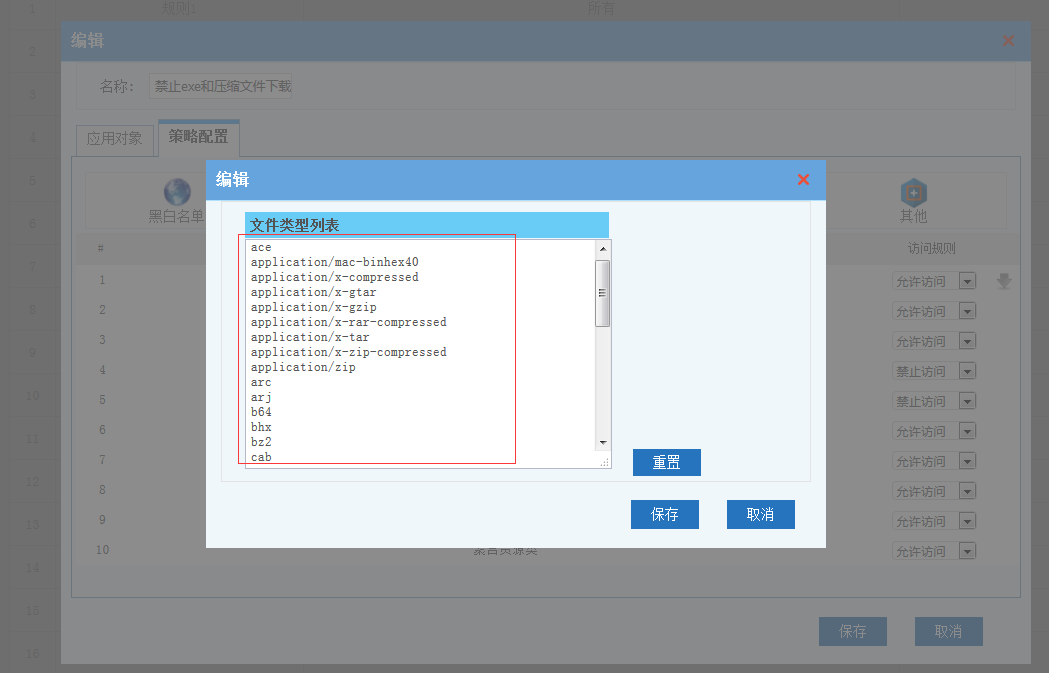Close the inner 编辑 dialog with red X
This screenshot has width=1049, height=673.
tap(803, 180)
